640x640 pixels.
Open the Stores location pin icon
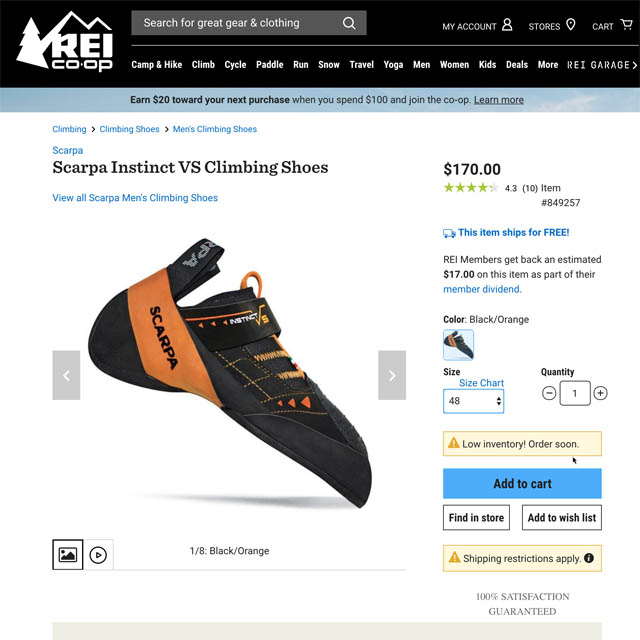[571, 25]
